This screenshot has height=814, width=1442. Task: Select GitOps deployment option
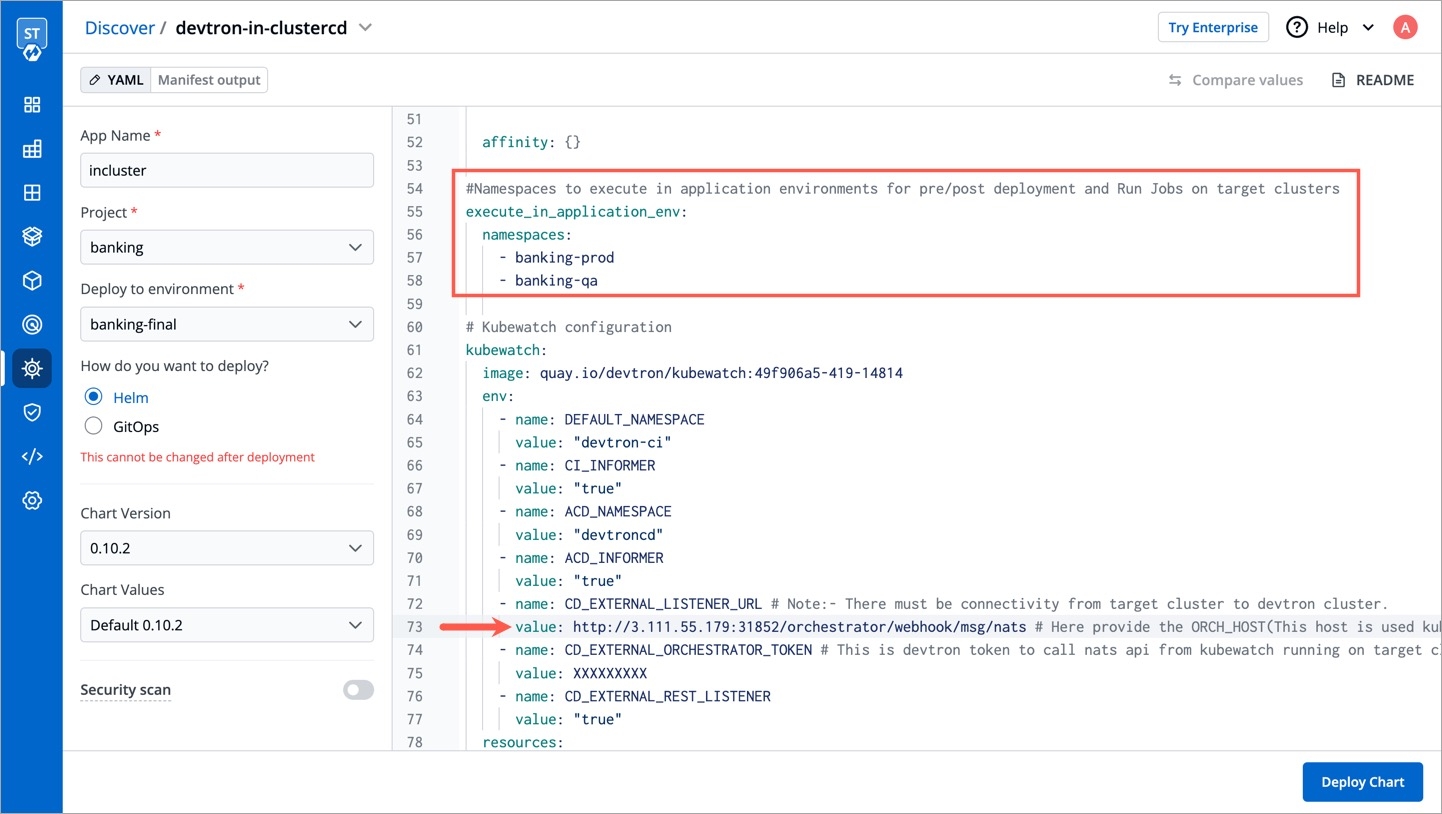pos(94,426)
